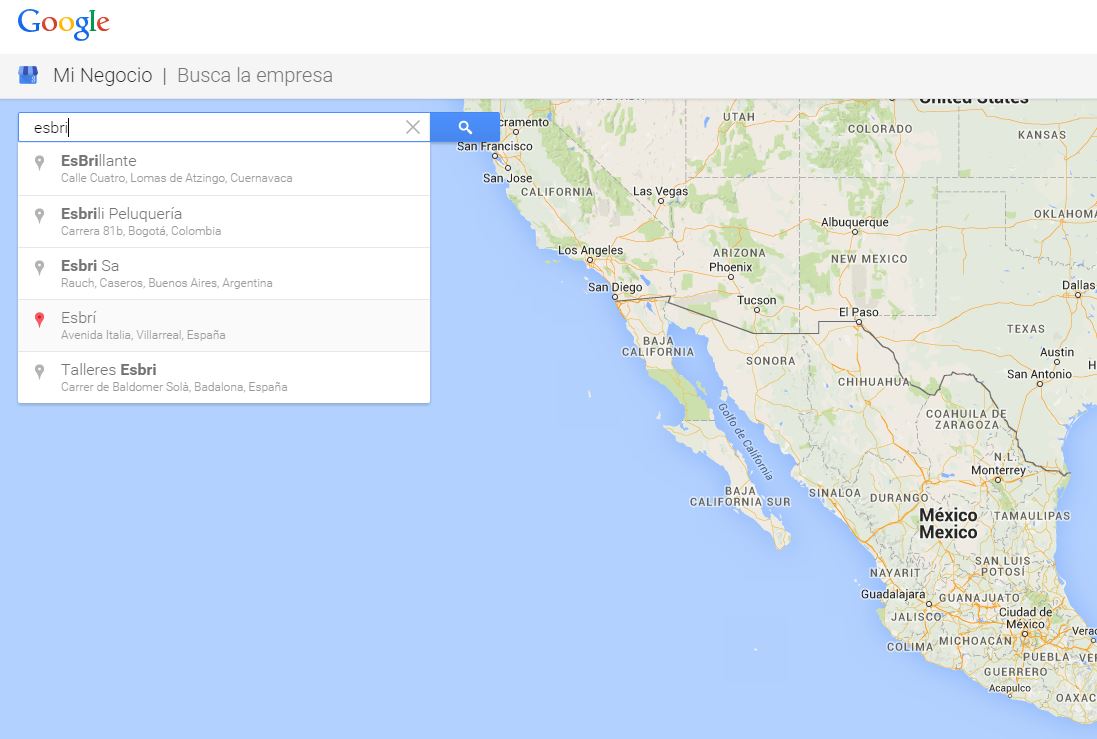Click the address Carrera 81b, Bogotá, Colombia
This screenshot has width=1097, height=739.
[x=141, y=230]
